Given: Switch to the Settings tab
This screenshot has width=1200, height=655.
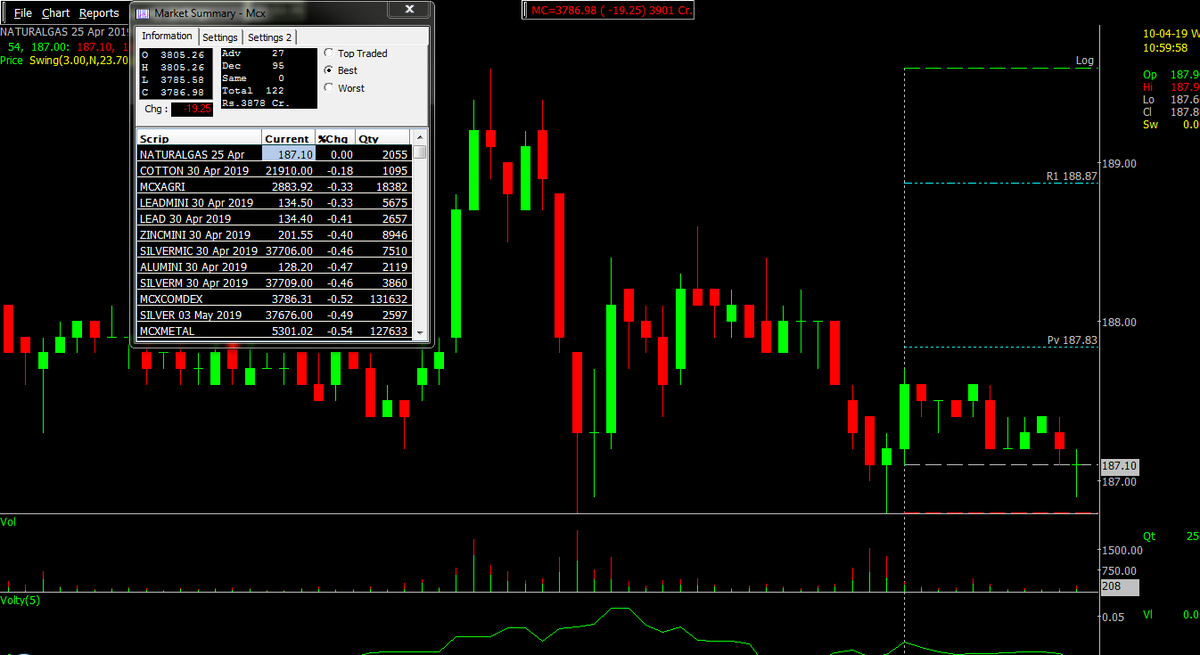Looking at the screenshot, I should (220, 37).
